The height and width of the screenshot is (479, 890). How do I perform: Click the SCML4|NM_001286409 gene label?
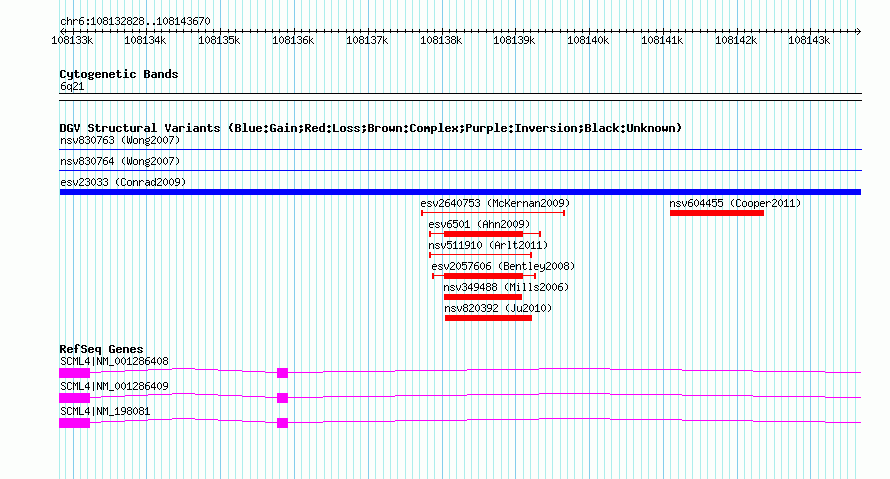pyautogui.click(x=114, y=386)
